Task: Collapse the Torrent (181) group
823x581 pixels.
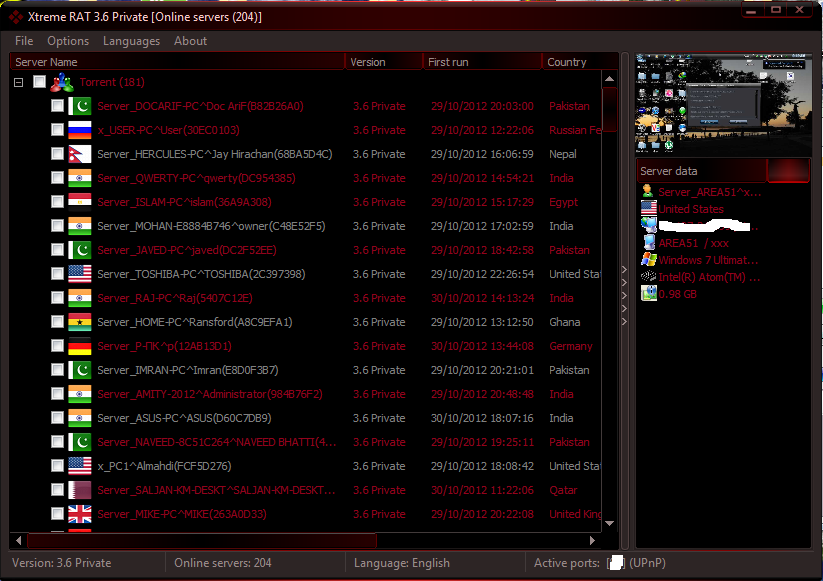Action: point(18,82)
